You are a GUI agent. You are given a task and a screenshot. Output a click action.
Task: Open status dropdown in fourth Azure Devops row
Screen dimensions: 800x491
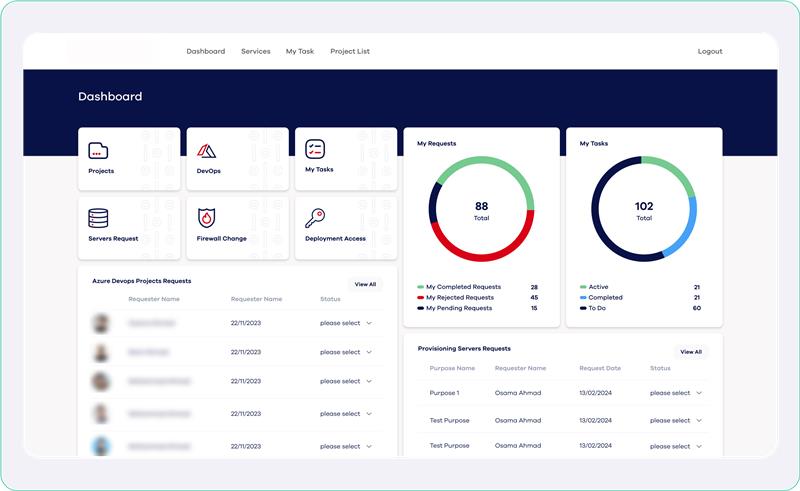[x=346, y=414]
